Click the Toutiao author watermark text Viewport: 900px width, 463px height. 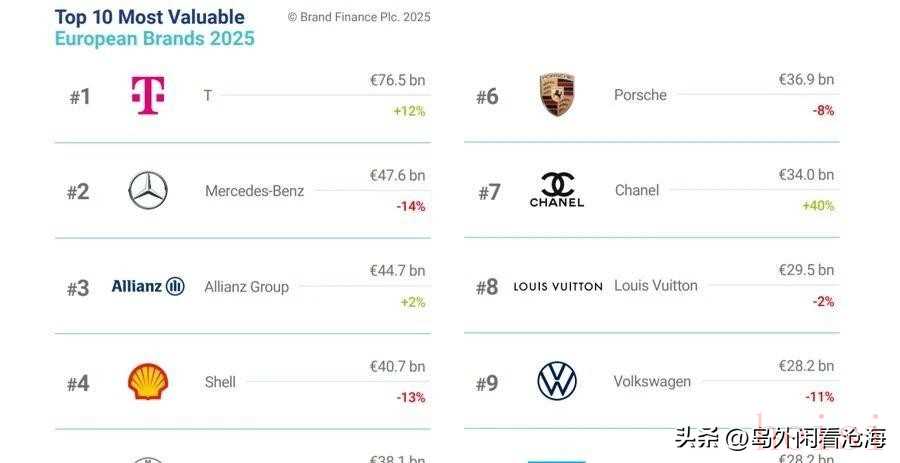point(780,438)
